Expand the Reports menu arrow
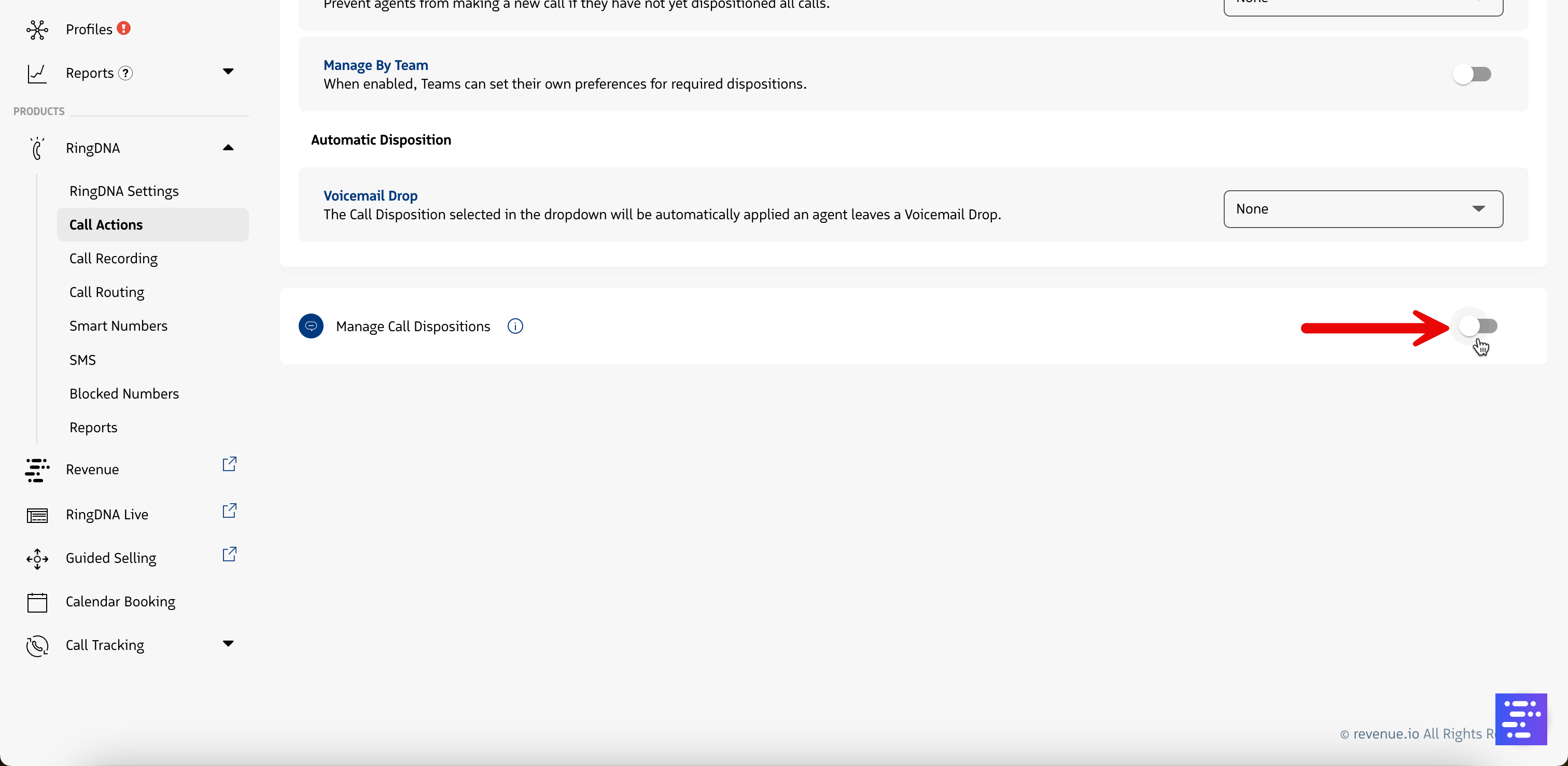Viewport: 1568px width, 766px height. (228, 72)
